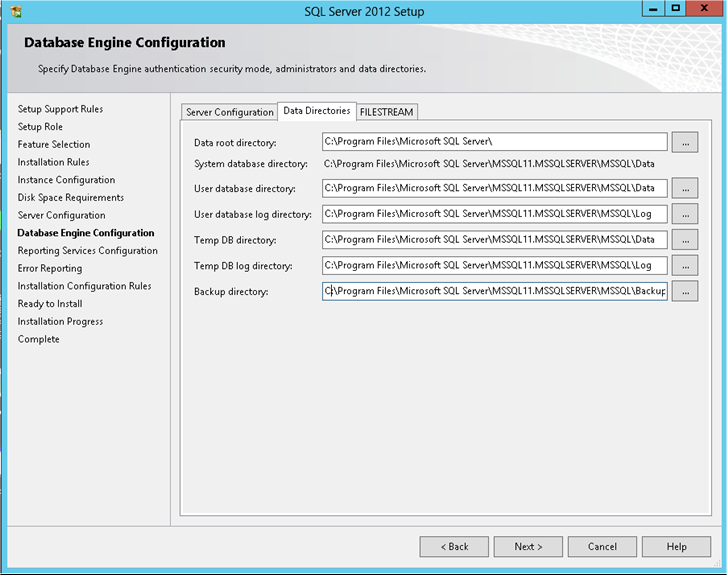
Task: Select the Data Directories tab
Action: coord(317,111)
